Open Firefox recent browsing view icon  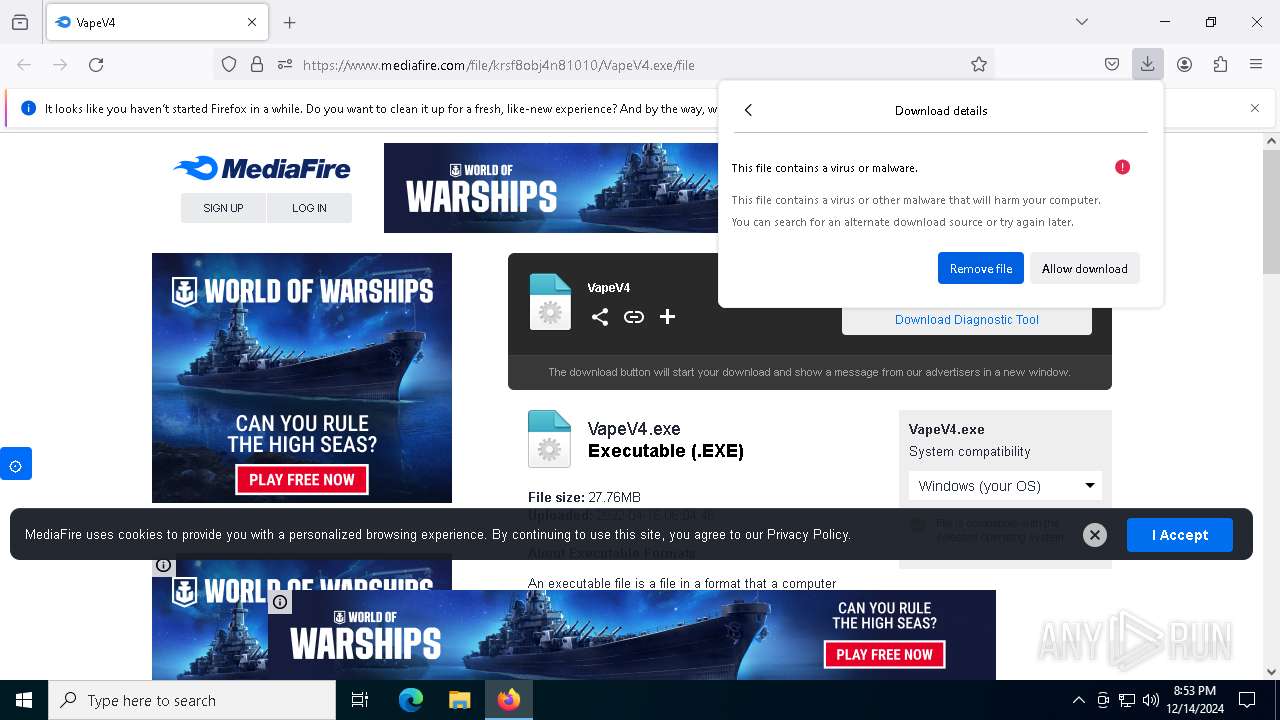[x=20, y=22]
